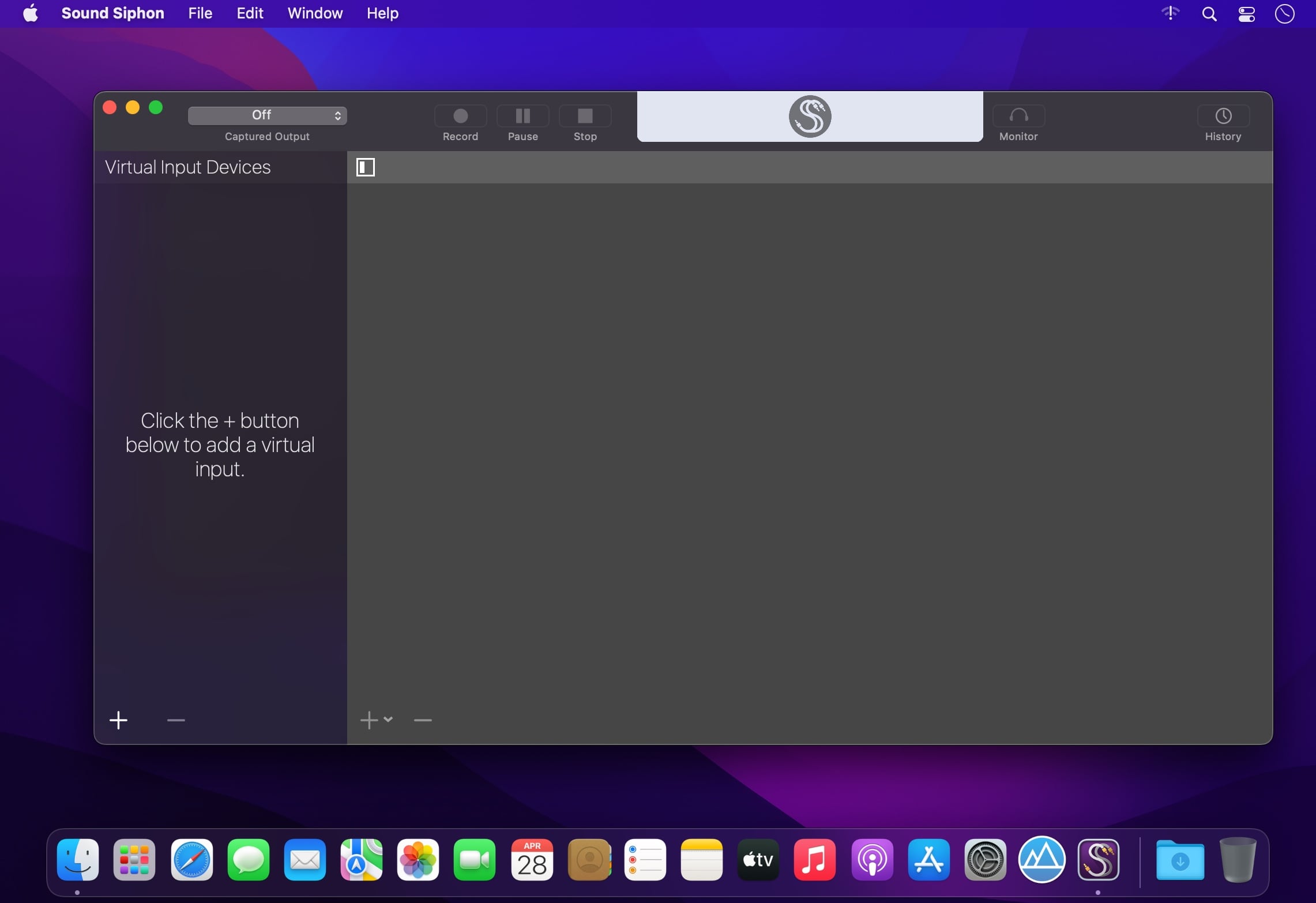Open the recording History
The width and height of the screenshot is (1316, 903).
[1223, 116]
